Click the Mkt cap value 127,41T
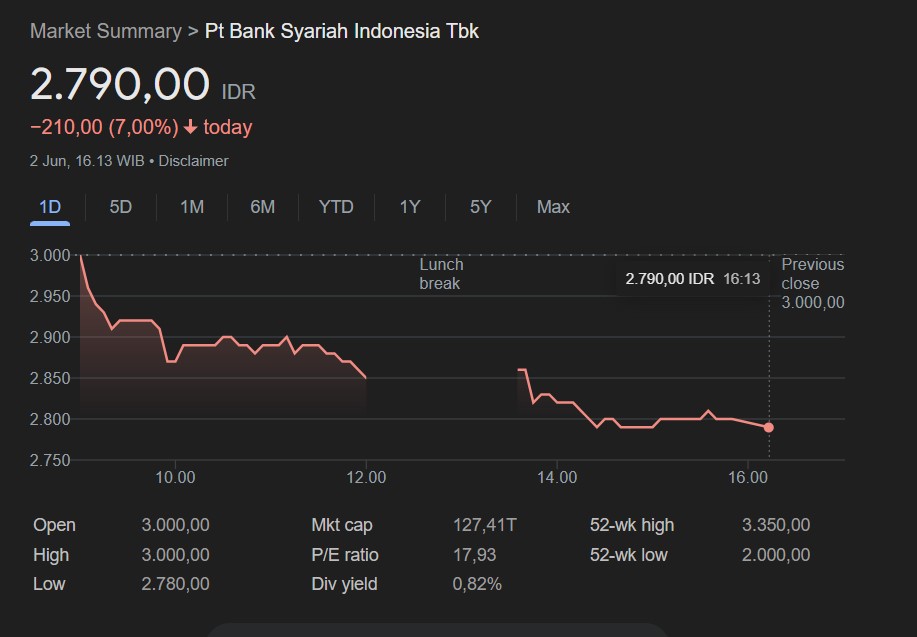Screen dimensions: 917x637 pyautogui.click(x=485, y=525)
